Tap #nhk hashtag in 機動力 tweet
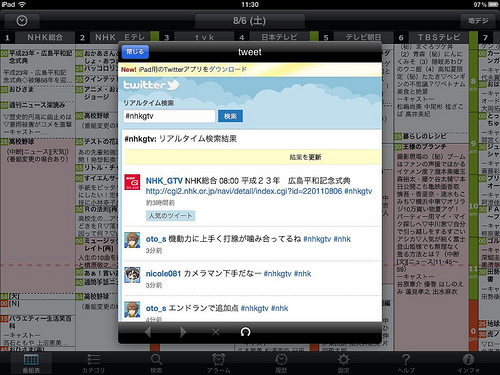This screenshot has width=500, height=375. pyautogui.click(x=342, y=239)
